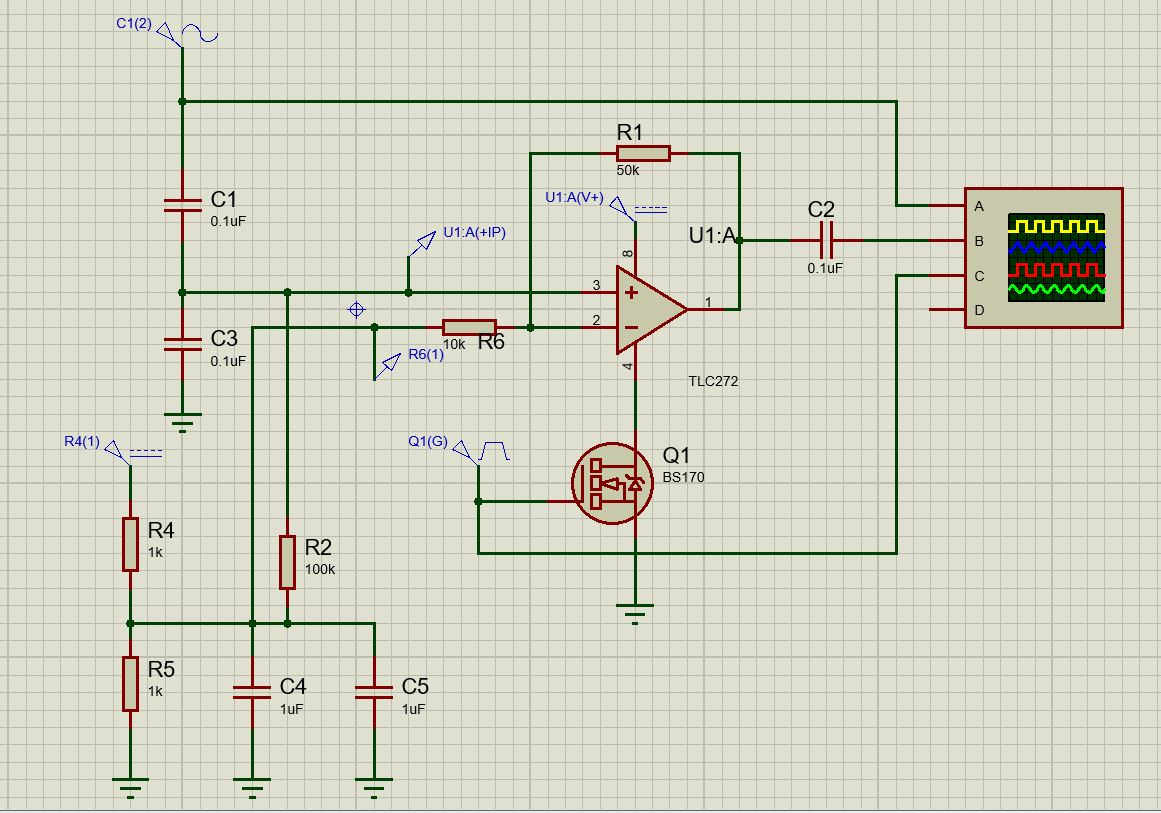This screenshot has height=813, width=1161.
Task: Select resistor R1 body
Action: (x=643, y=153)
